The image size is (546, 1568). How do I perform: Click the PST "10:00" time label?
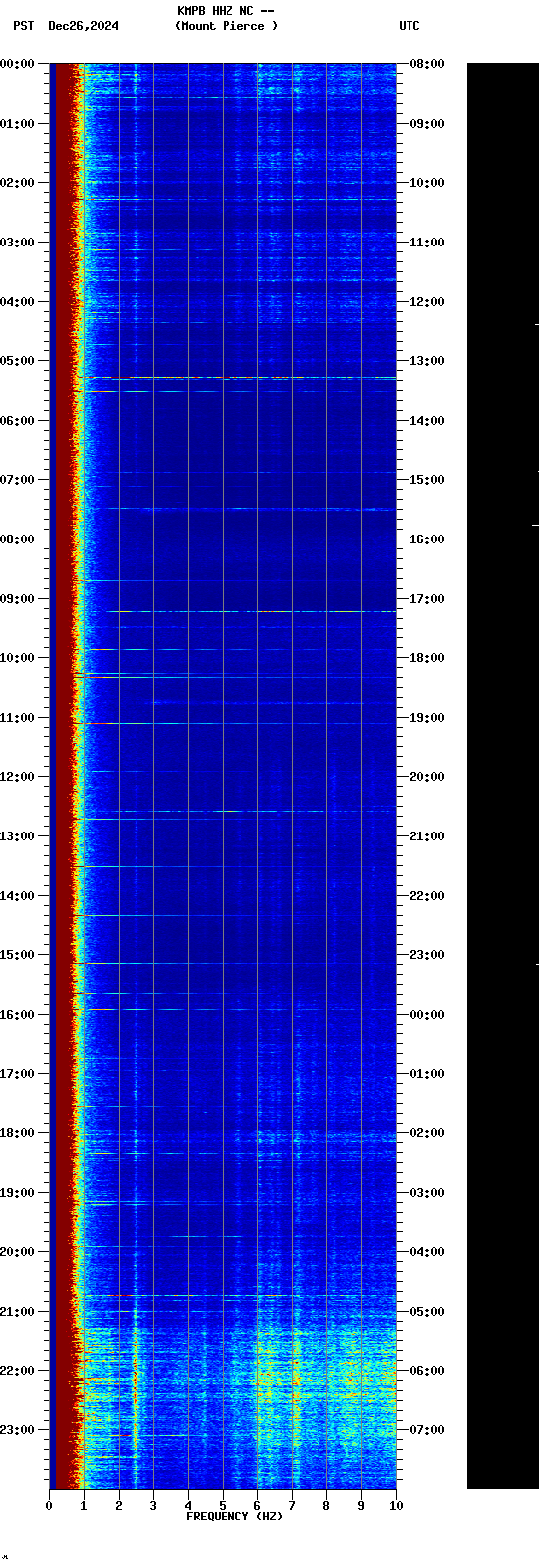[17, 658]
